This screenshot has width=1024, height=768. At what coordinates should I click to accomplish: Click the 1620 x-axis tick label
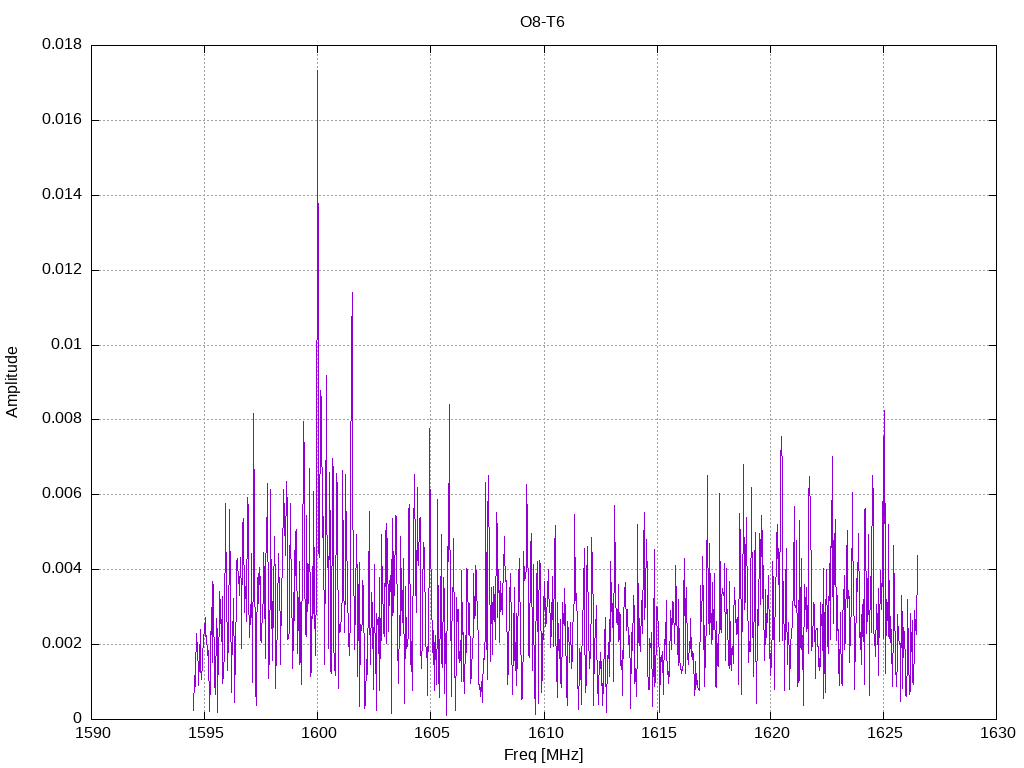[771, 733]
